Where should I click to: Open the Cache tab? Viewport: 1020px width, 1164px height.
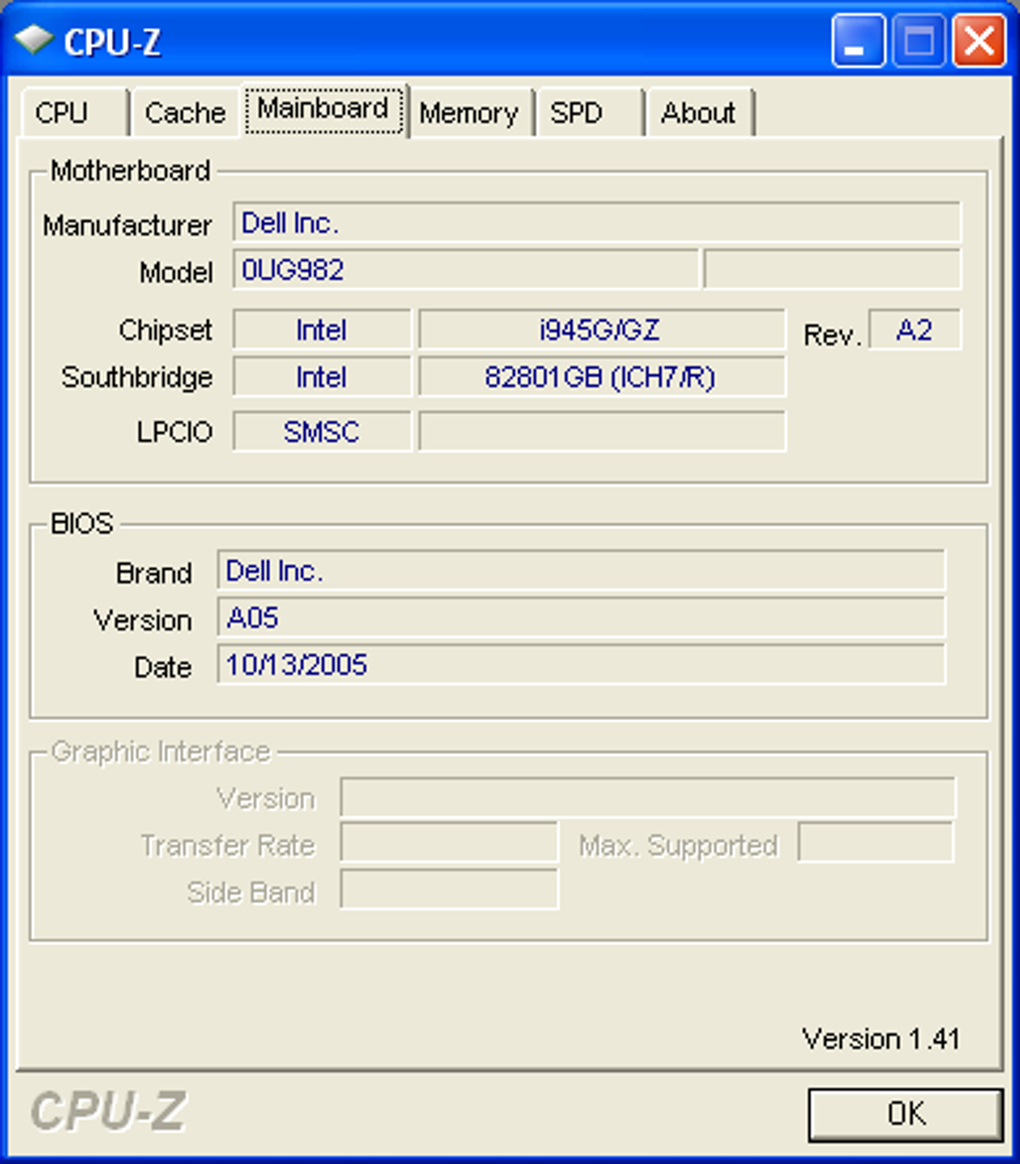click(185, 113)
